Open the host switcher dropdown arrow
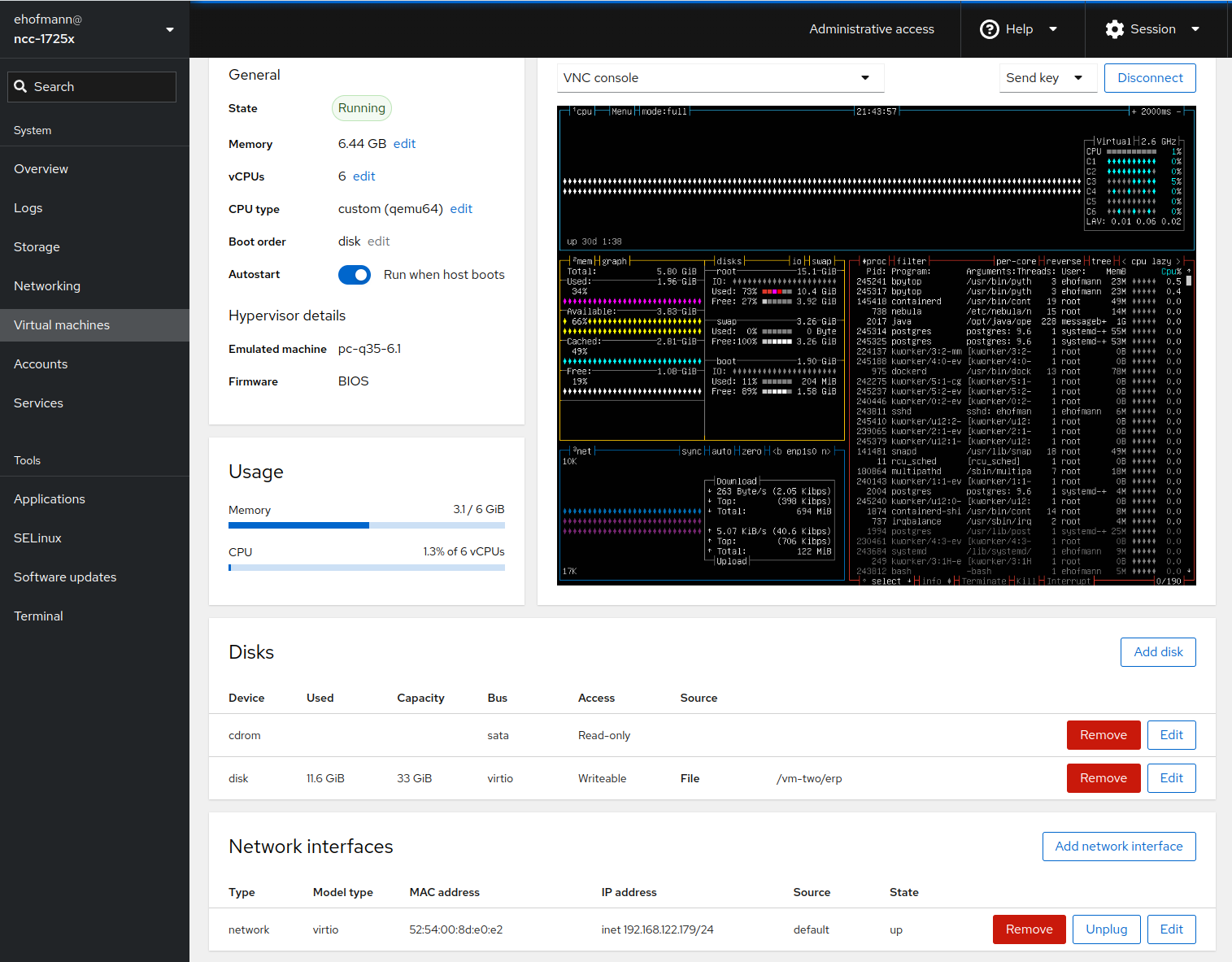Viewport: 1232px width, 962px height. (x=170, y=30)
